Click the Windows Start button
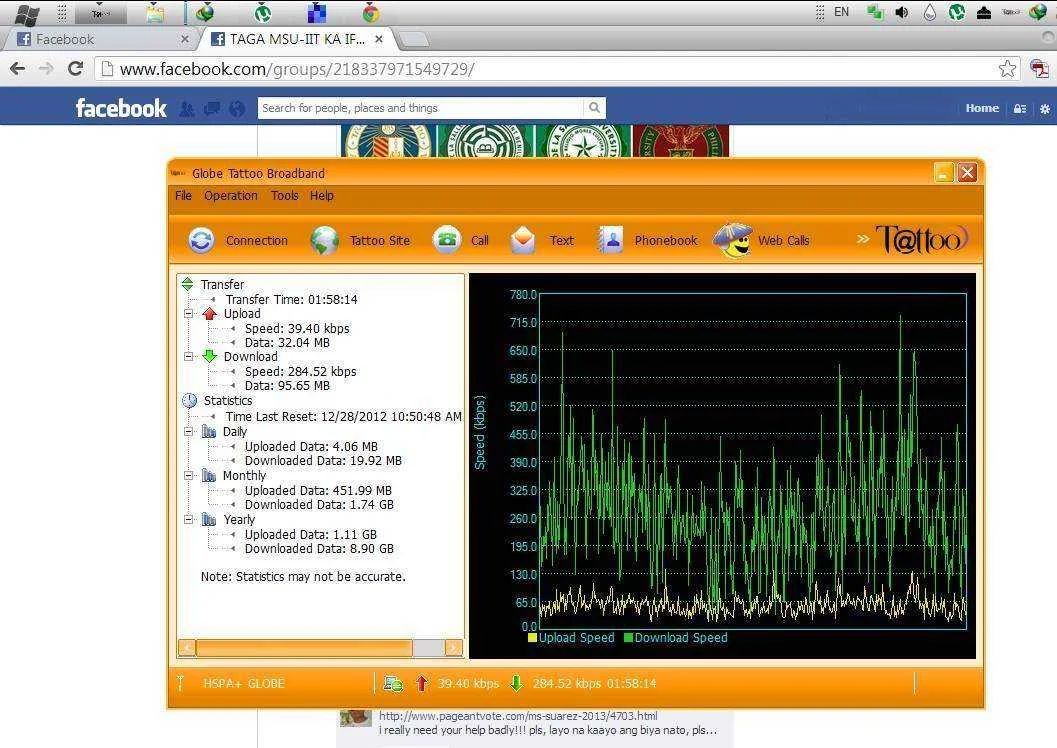The width and height of the screenshot is (1057, 748). [x=27, y=13]
